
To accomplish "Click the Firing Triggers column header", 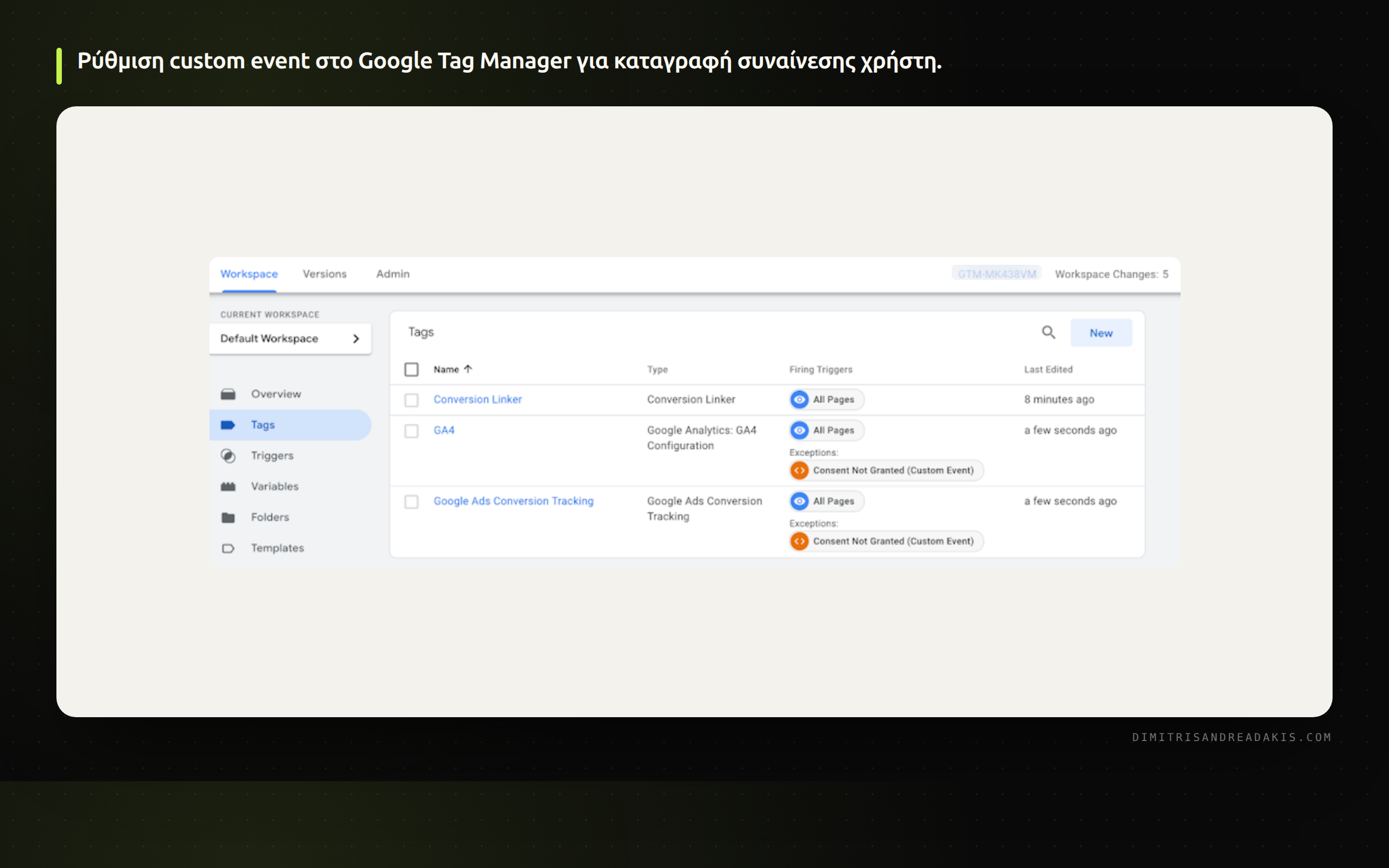I will pyautogui.click(x=821, y=369).
